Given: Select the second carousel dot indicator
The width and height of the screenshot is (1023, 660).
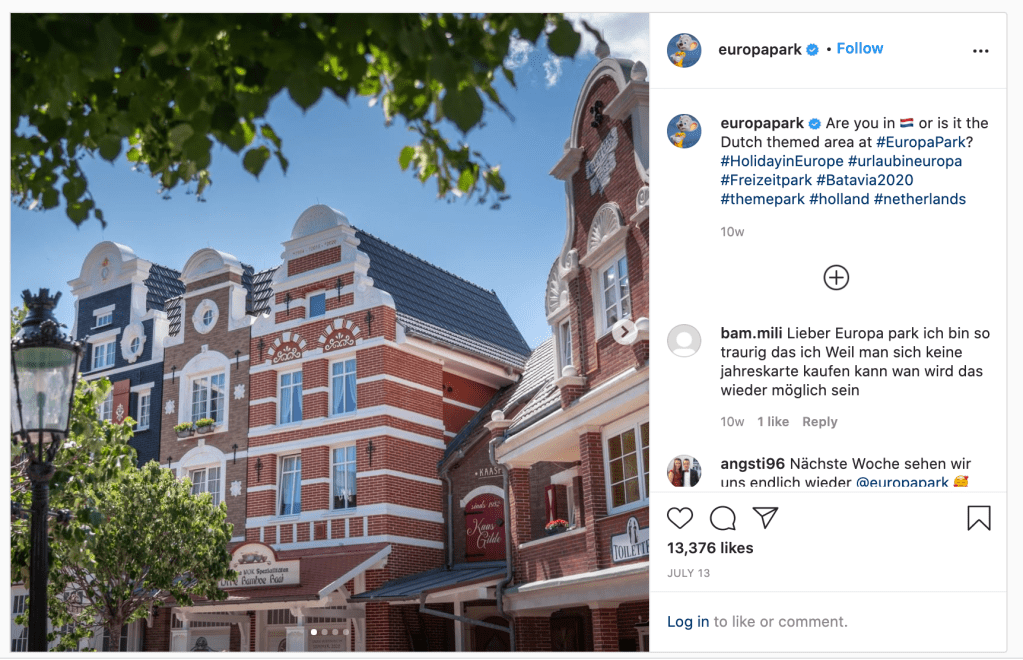Looking at the screenshot, I should pos(324,632).
